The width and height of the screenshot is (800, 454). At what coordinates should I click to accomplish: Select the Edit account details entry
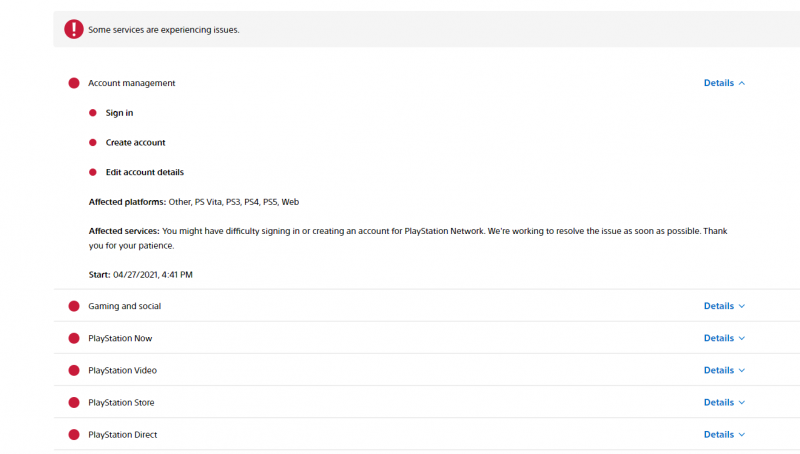click(144, 172)
